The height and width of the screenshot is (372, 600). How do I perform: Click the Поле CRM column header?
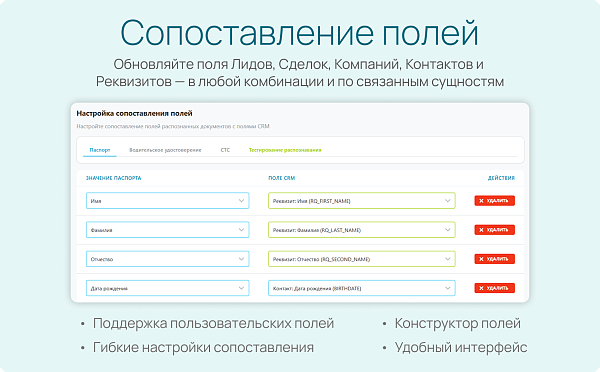coord(282,178)
